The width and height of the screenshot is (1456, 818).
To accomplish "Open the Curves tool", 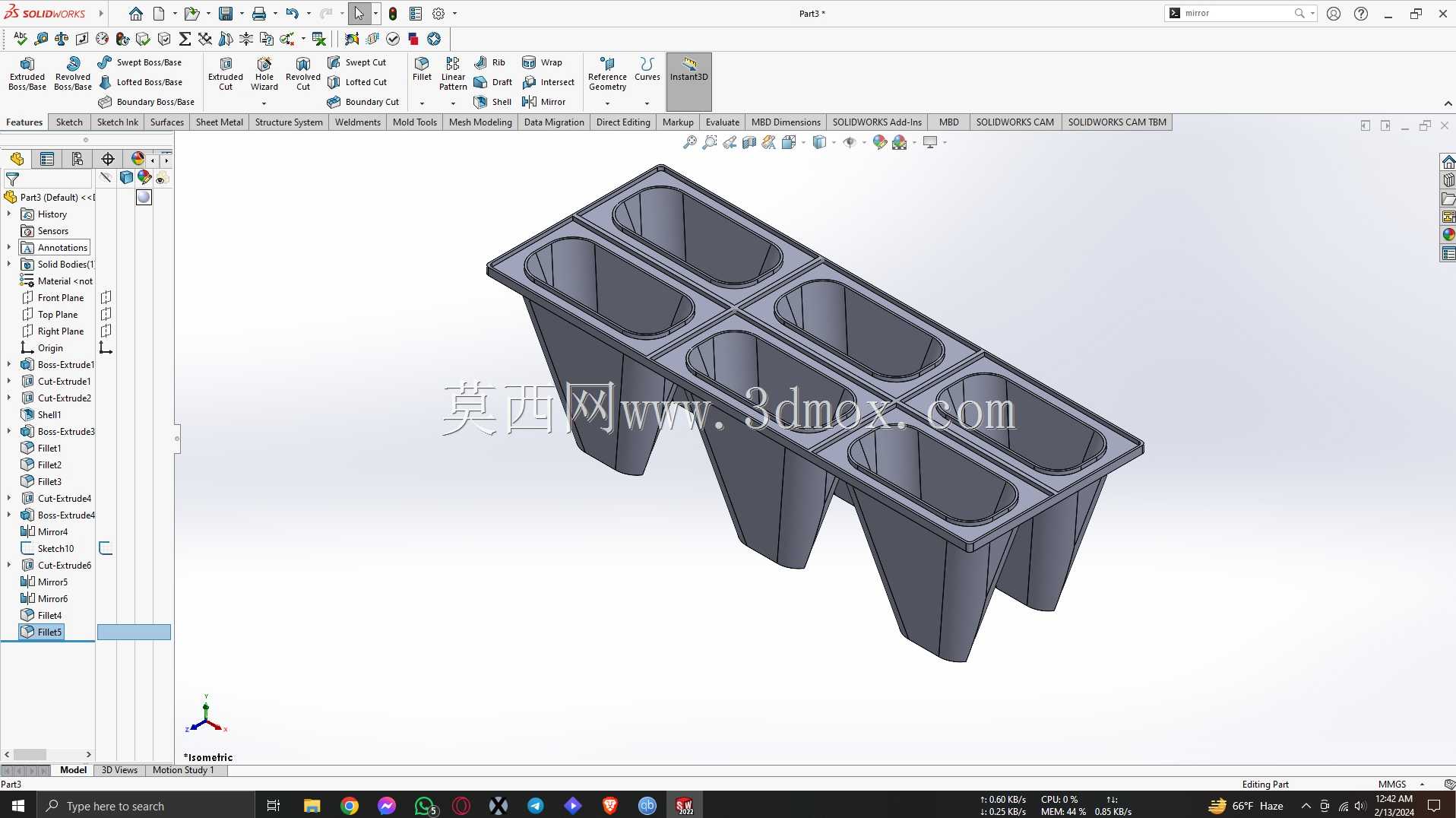I will pyautogui.click(x=647, y=68).
